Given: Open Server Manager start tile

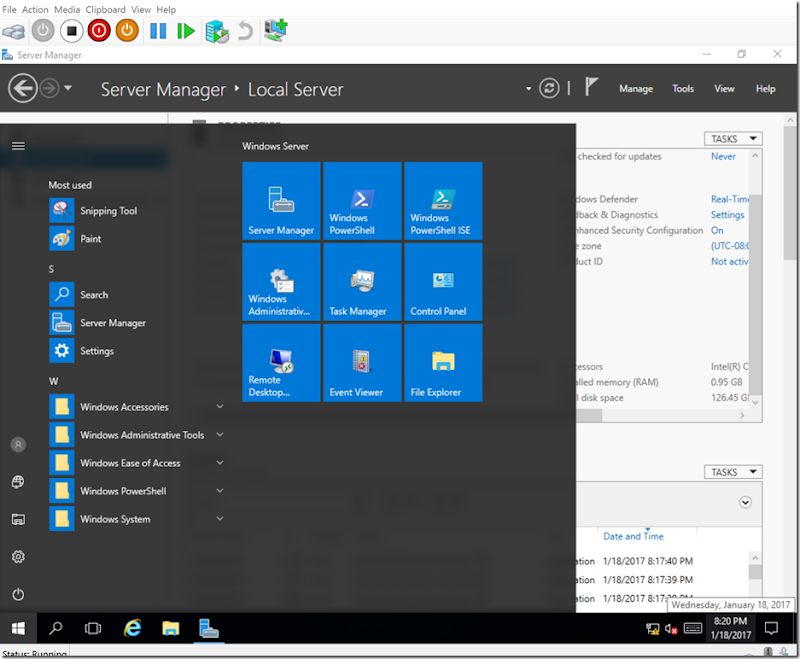Looking at the screenshot, I should (281, 200).
